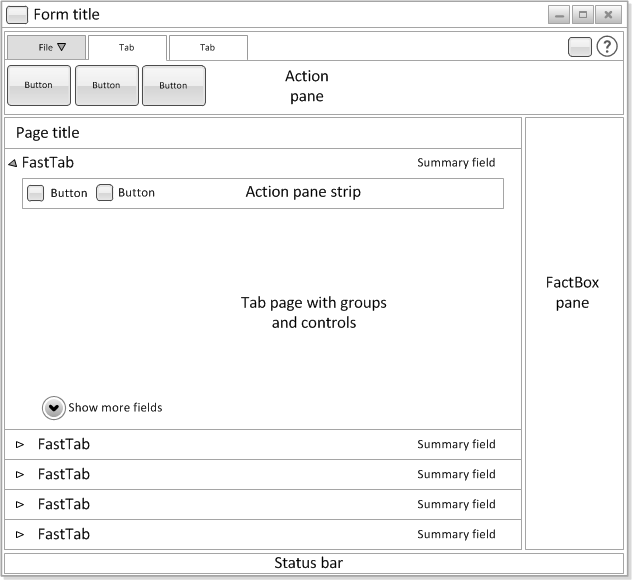Click the round Show more fields arrow icon

tap(54, 408)
